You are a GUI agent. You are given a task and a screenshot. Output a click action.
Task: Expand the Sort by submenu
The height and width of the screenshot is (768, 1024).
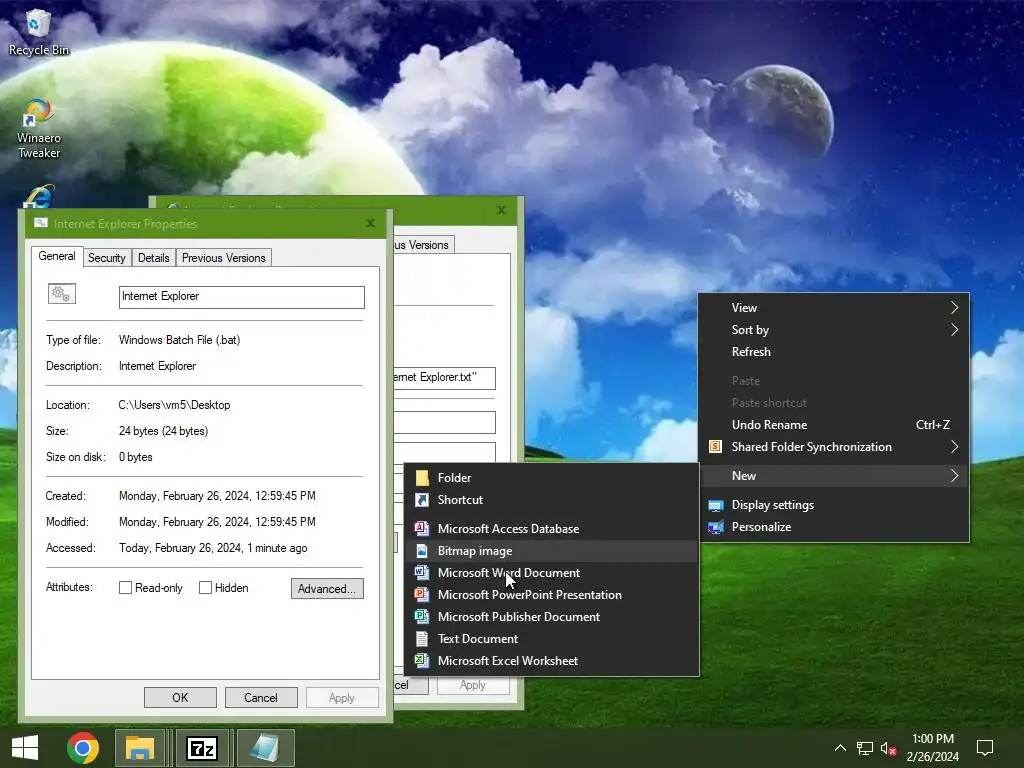pyautogui.click(x=835, y=330)
